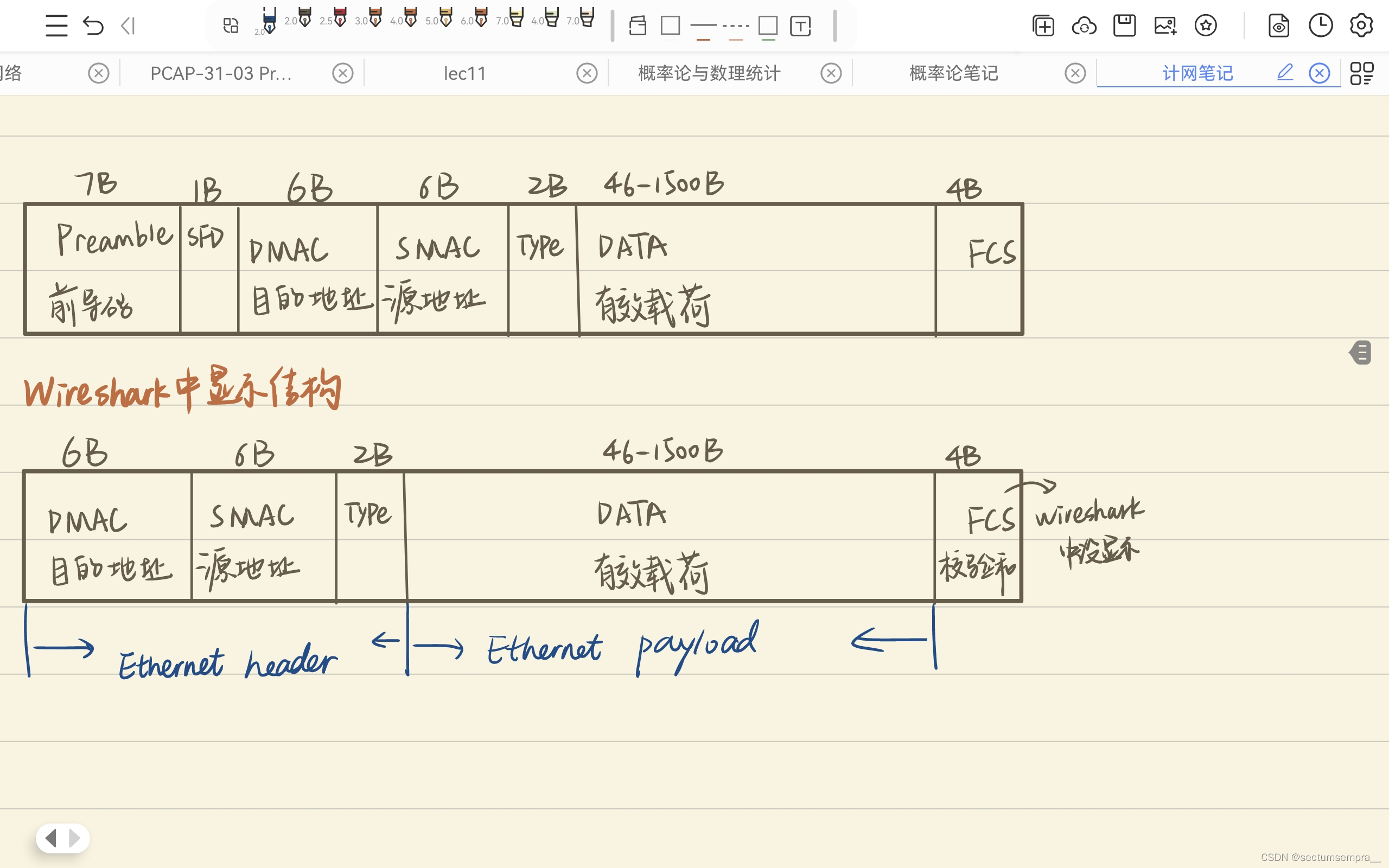Choose the yellow 7.0 highlighter

coord(516,18)
